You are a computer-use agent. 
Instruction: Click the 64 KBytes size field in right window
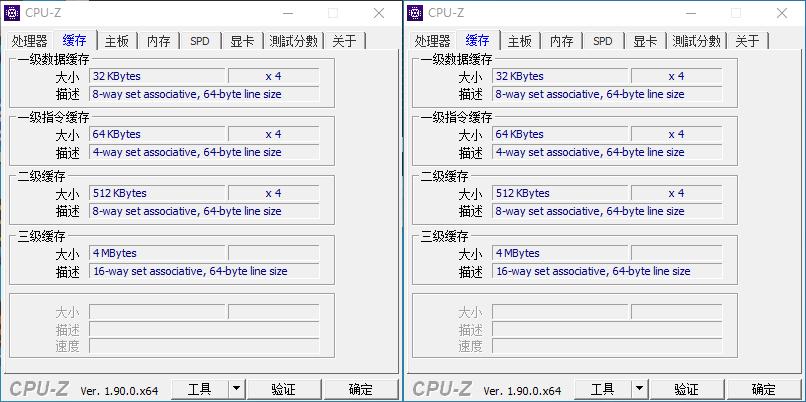pos(560,134)
